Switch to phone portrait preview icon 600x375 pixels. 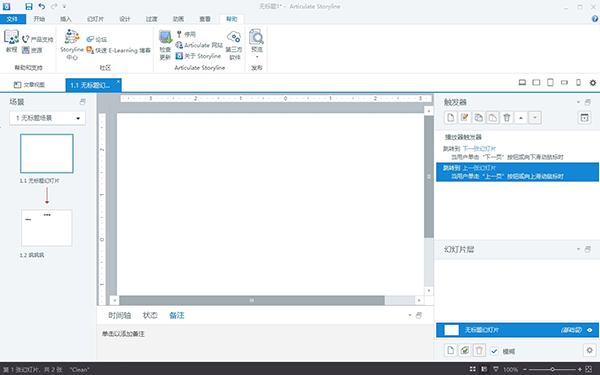(579, 82)
